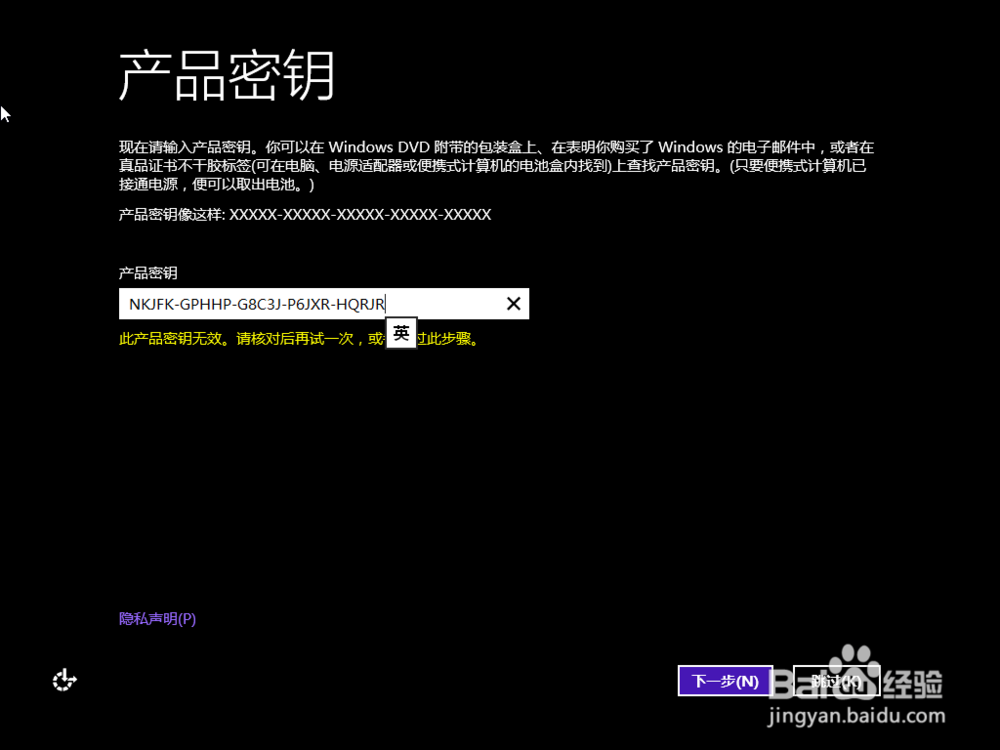Image resolution: width=1000 pixels, height=750 pixels.
Task: Click the yellow invalid product key message
Action: pos(298,339)
